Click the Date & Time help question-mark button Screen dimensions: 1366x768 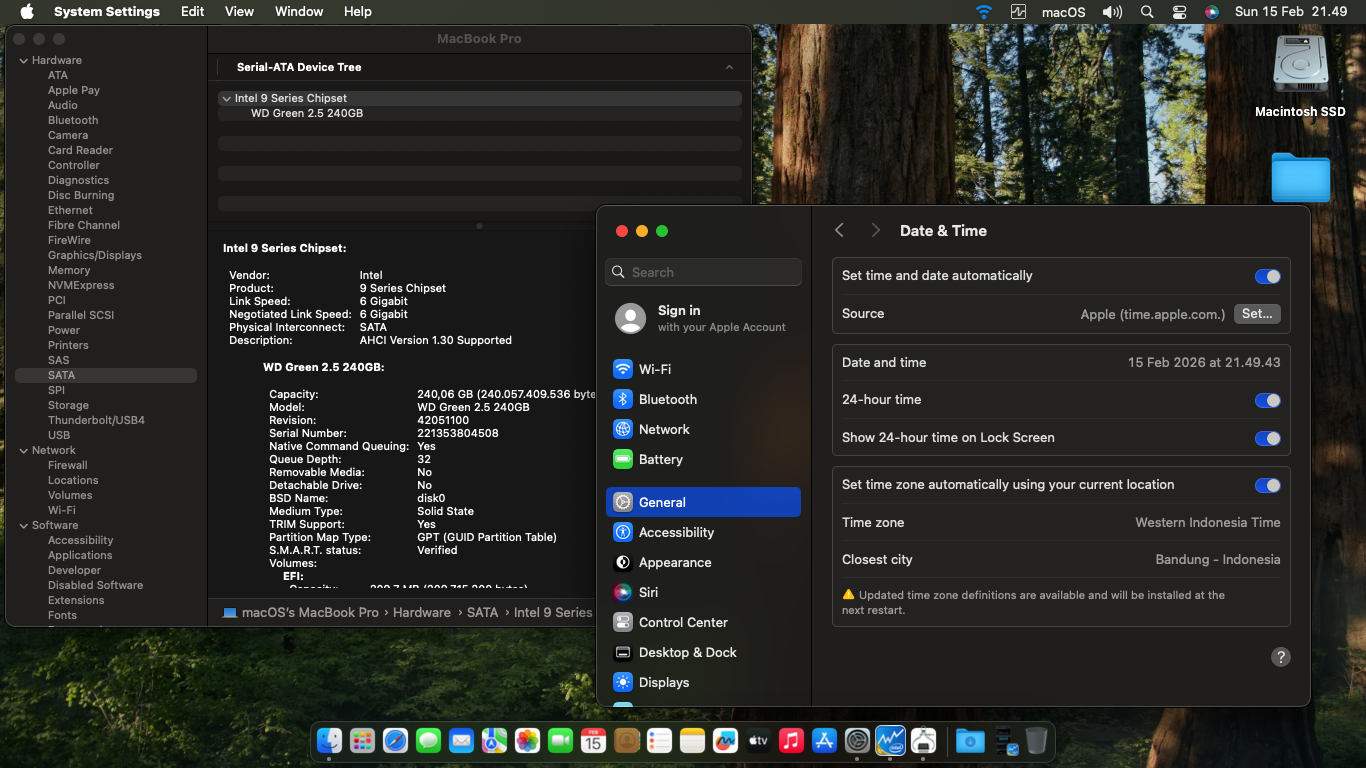1280,657
